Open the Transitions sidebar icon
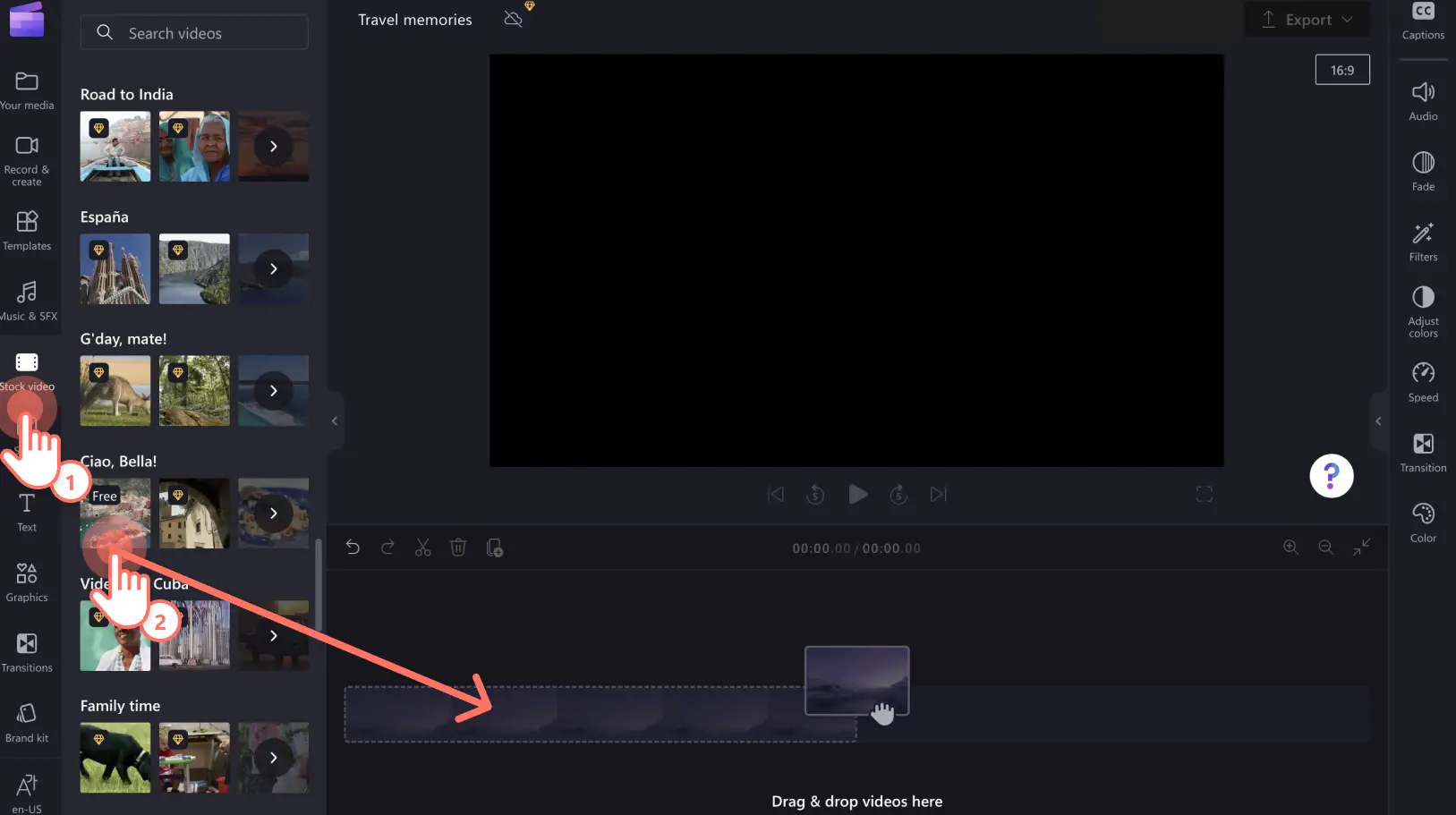The height and width of the screenshot is (815, 1456). pyautogui.click(x=27, y=653)
